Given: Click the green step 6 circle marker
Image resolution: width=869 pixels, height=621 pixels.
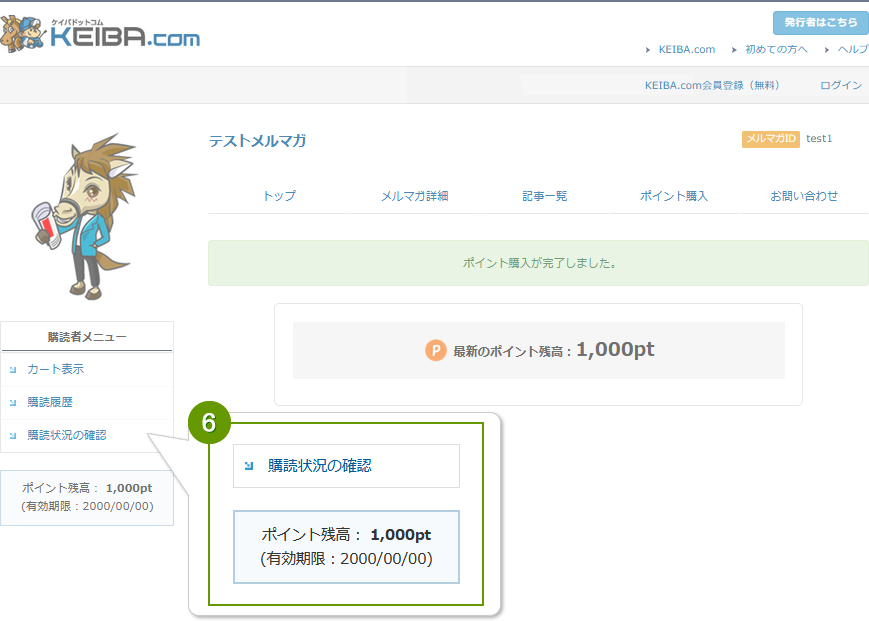Looking at the screenshot, I should pos(209,423).
